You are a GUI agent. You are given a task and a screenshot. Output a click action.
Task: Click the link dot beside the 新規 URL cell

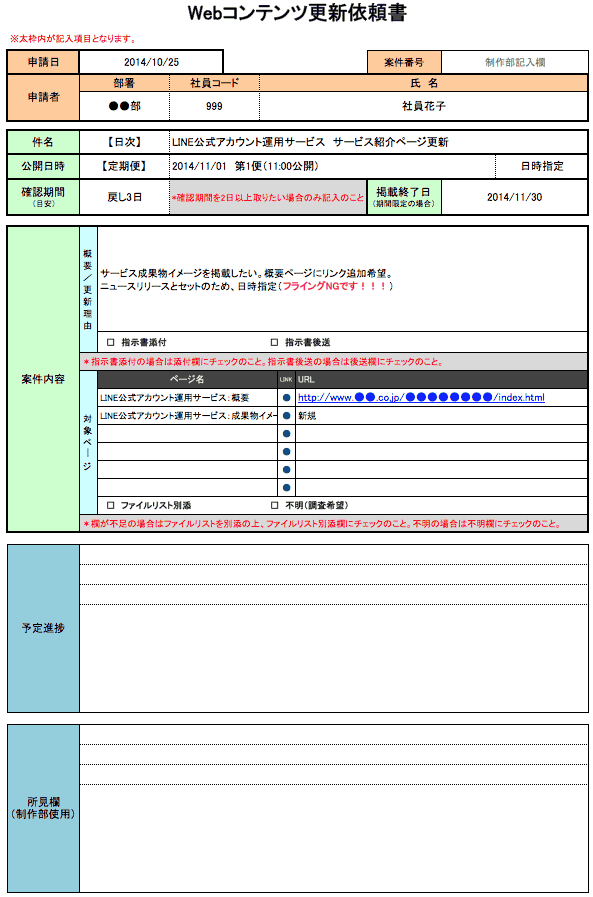pyautogui.click(x=286, y=416)
